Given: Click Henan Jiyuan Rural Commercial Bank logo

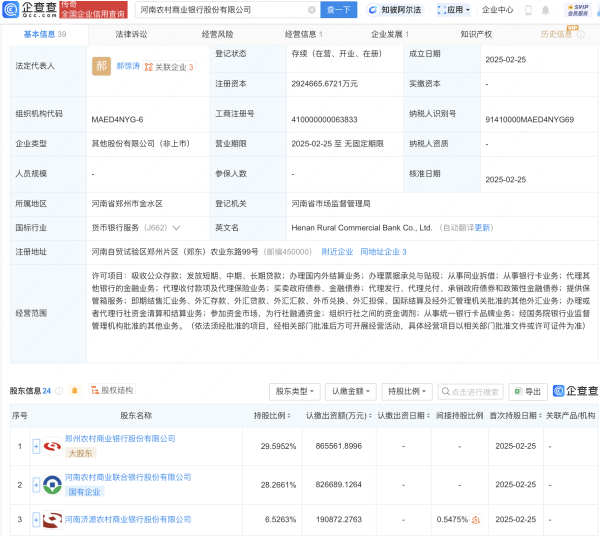Looking at the screenshot, I should click(x=52, y=520).
